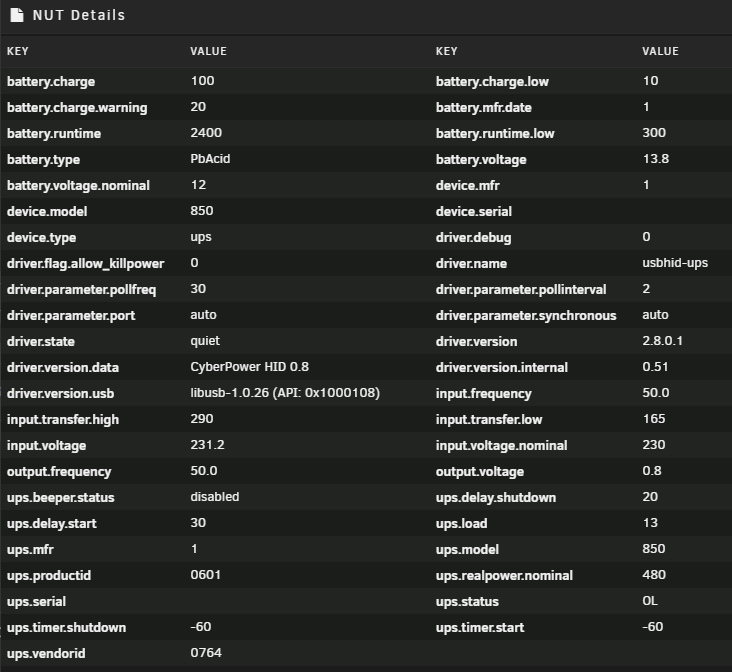Select the ups.realpower.nominal value 480
The image size is (732, 672).
(x=654, y=574)
